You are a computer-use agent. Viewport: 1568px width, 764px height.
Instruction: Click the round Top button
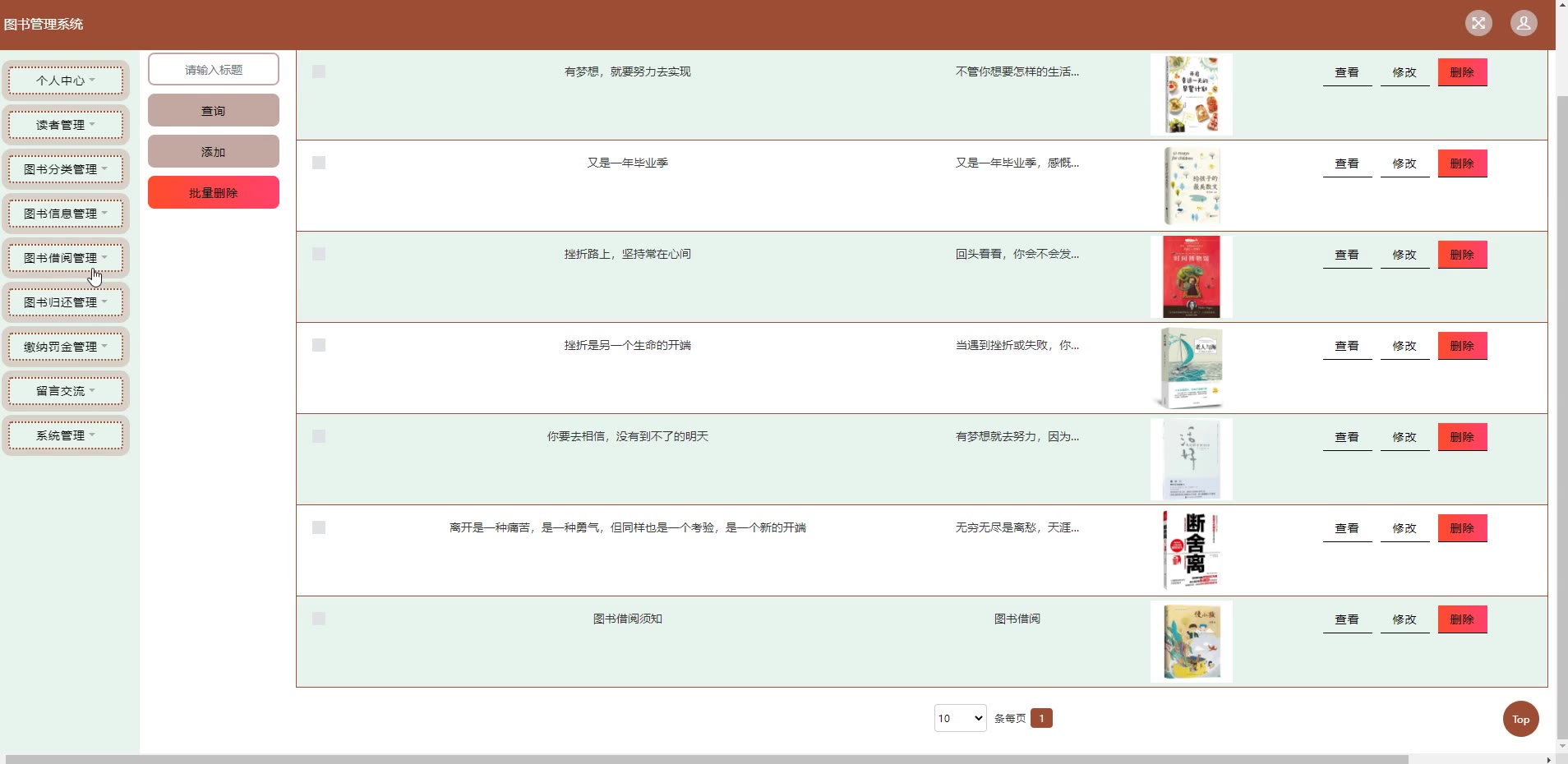1520,719
